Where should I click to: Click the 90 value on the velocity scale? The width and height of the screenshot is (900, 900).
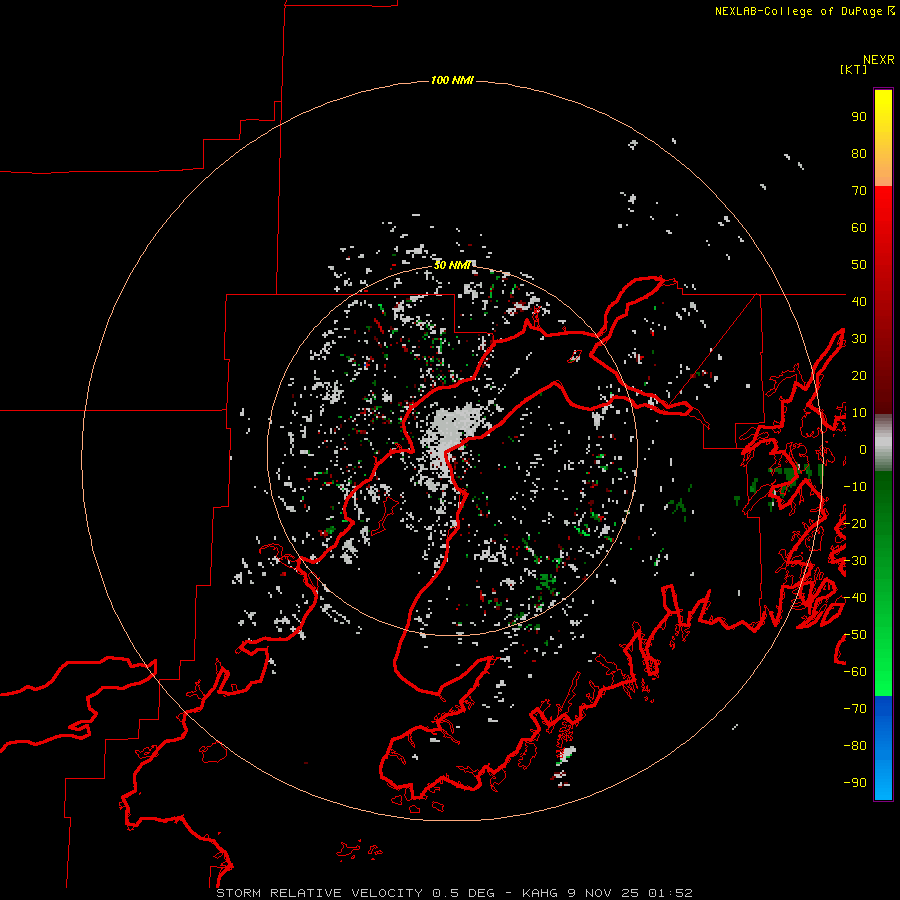(x=859, y=117)
